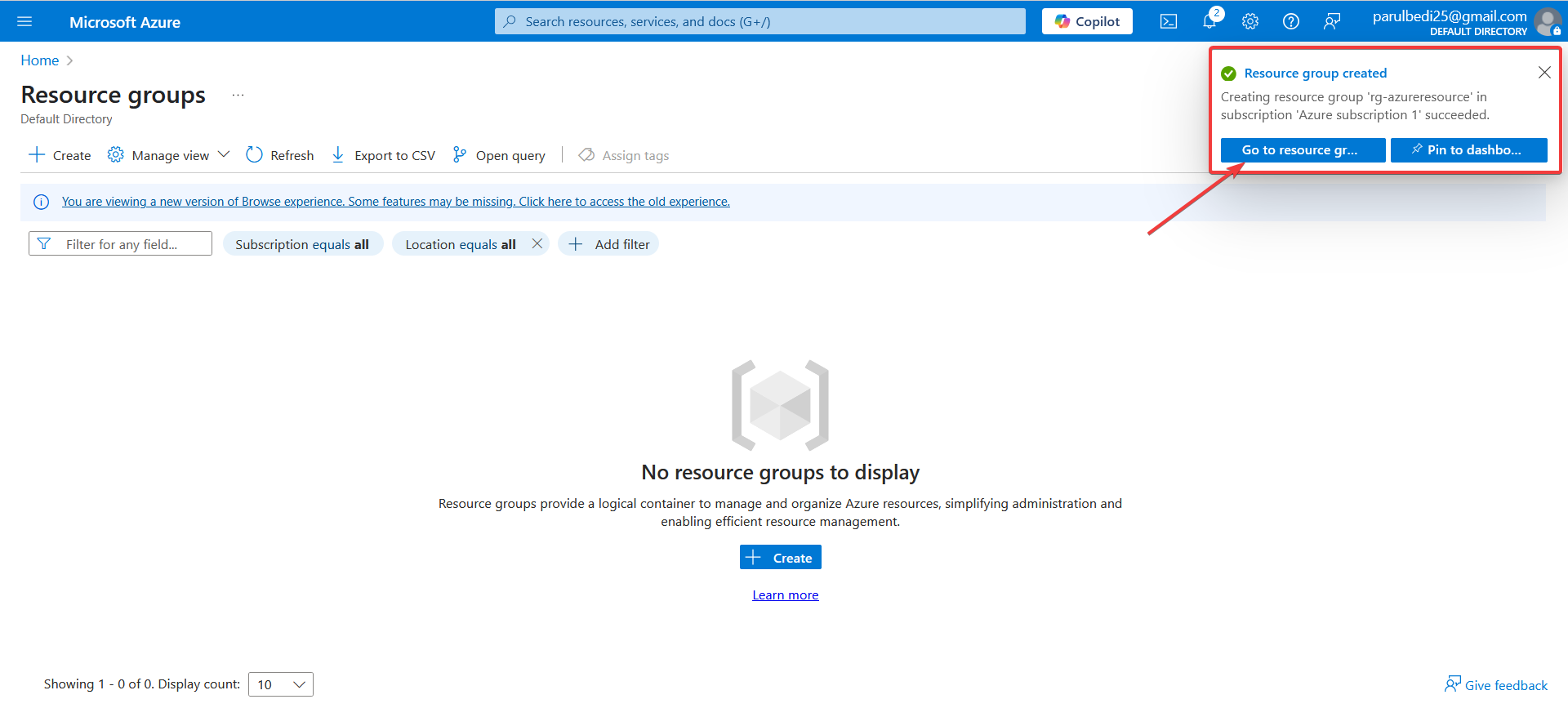Click the Copilot button

[x=1087, y=21]
